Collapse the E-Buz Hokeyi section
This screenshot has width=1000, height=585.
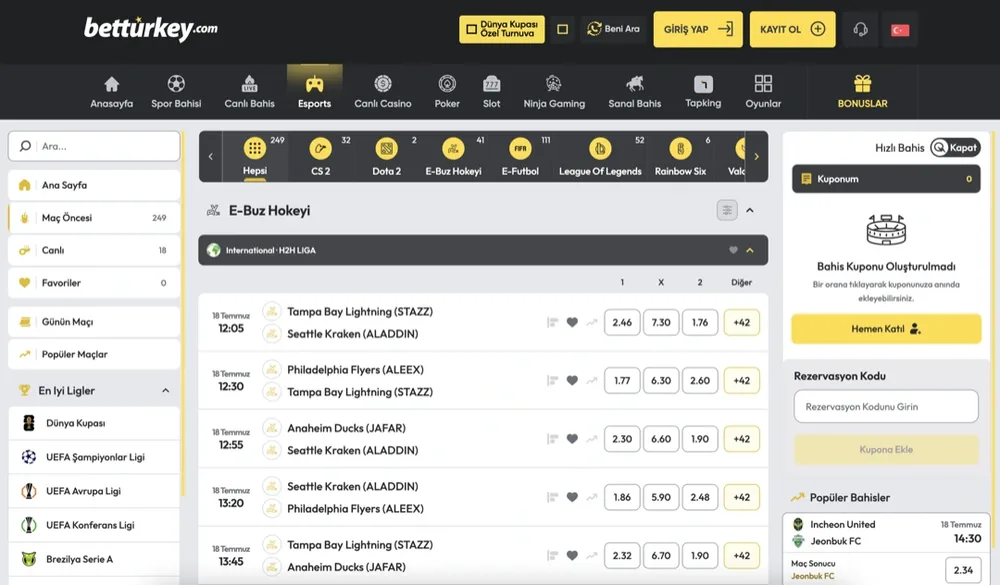[750, 210]
